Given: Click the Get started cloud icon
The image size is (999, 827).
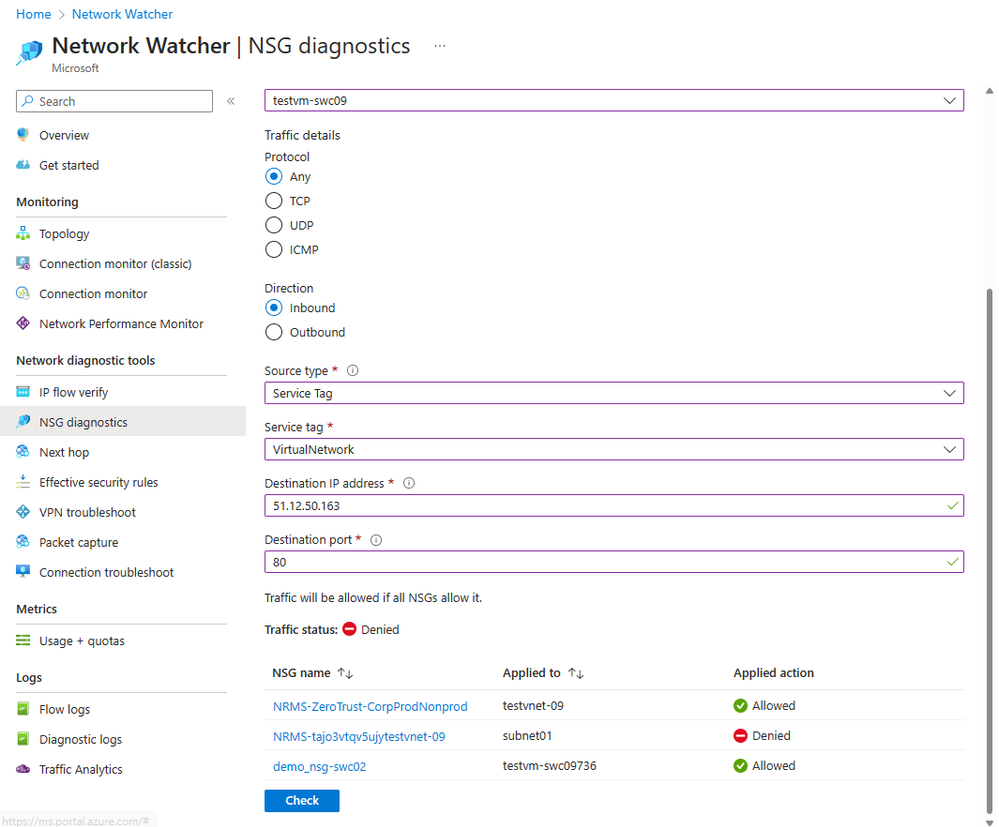Looking at the screenshot, I should coord(23,164).
